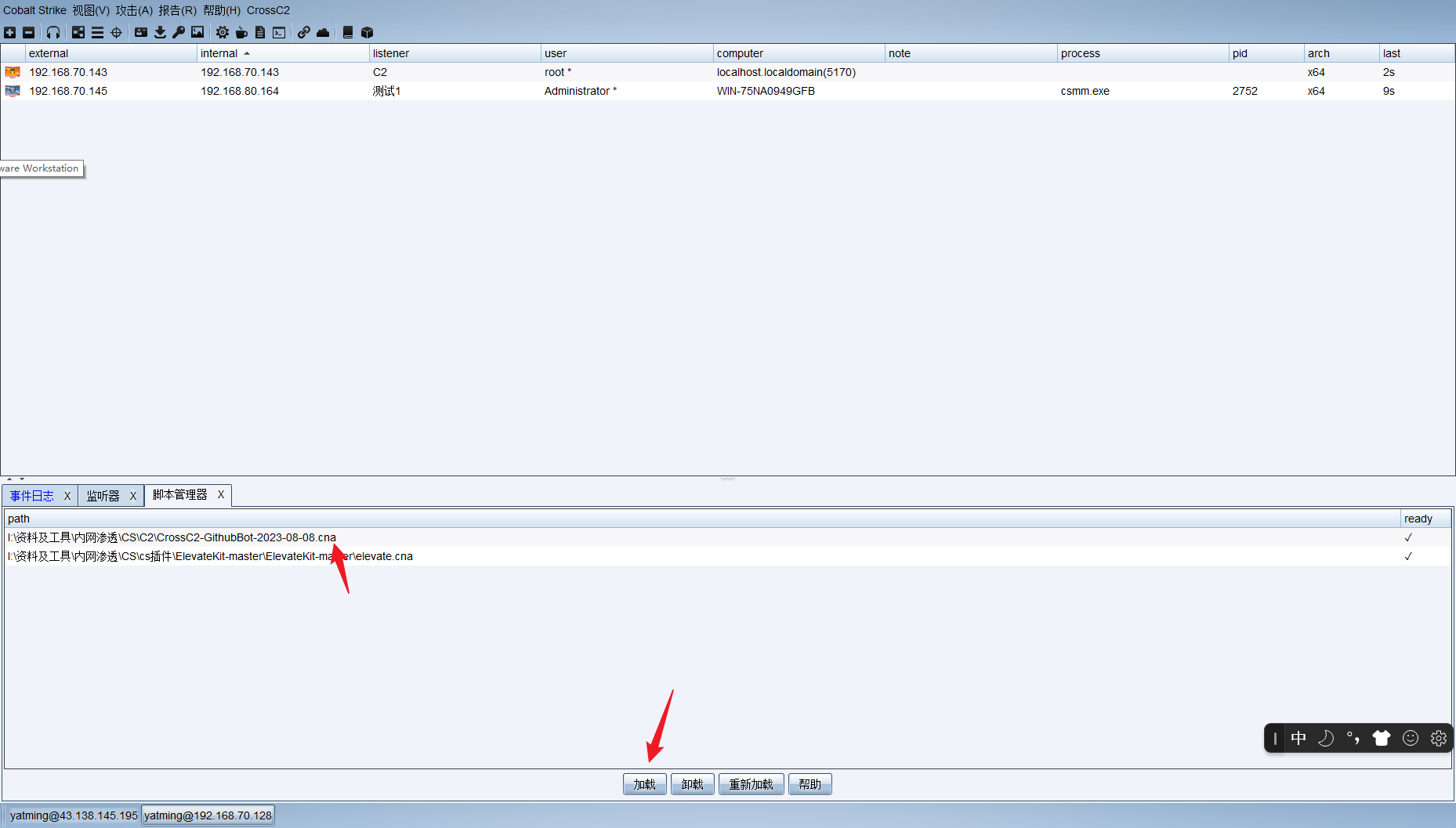Open the Cobalt Strike menu

click(34, 10)
